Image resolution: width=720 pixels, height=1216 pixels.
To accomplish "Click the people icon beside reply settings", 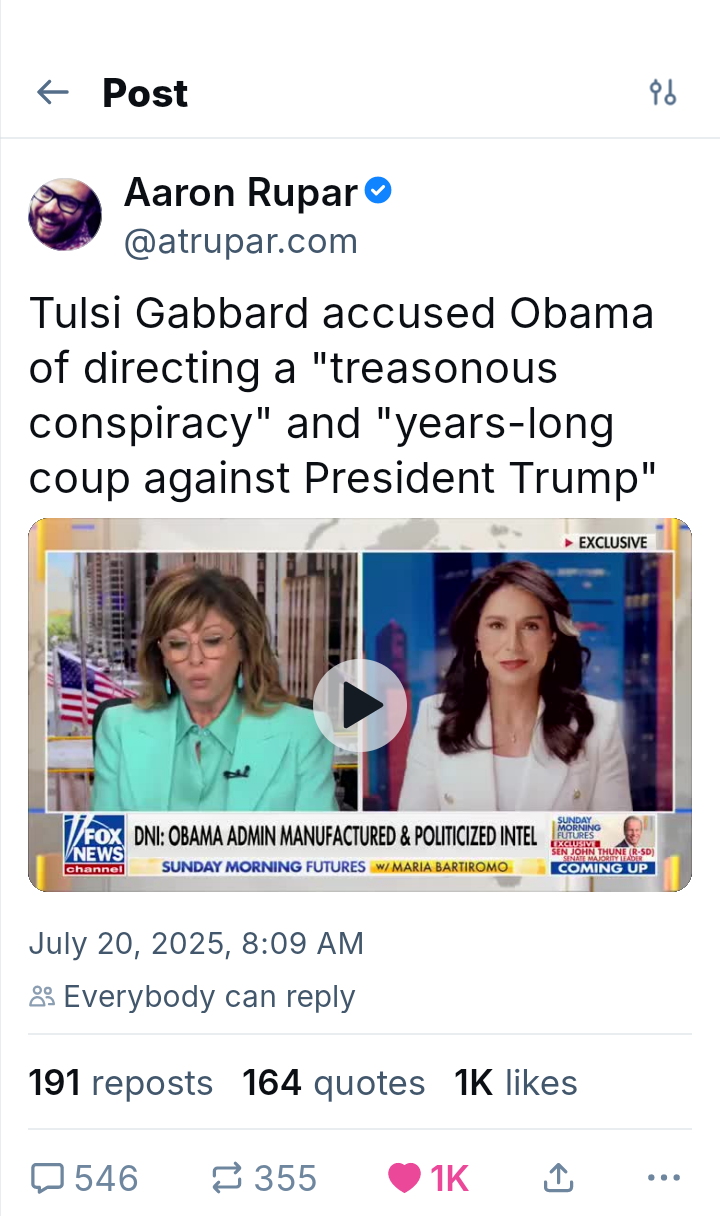I will click(x=42, y=996).
